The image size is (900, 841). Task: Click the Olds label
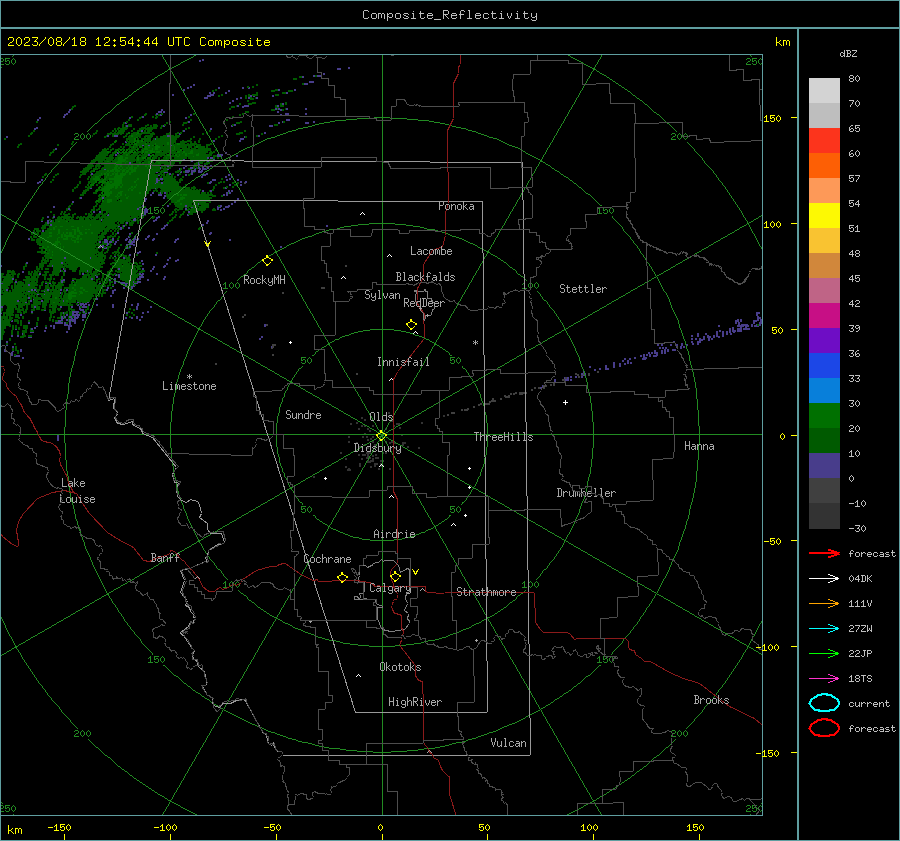pyautogui.click(x=381, y=417)
